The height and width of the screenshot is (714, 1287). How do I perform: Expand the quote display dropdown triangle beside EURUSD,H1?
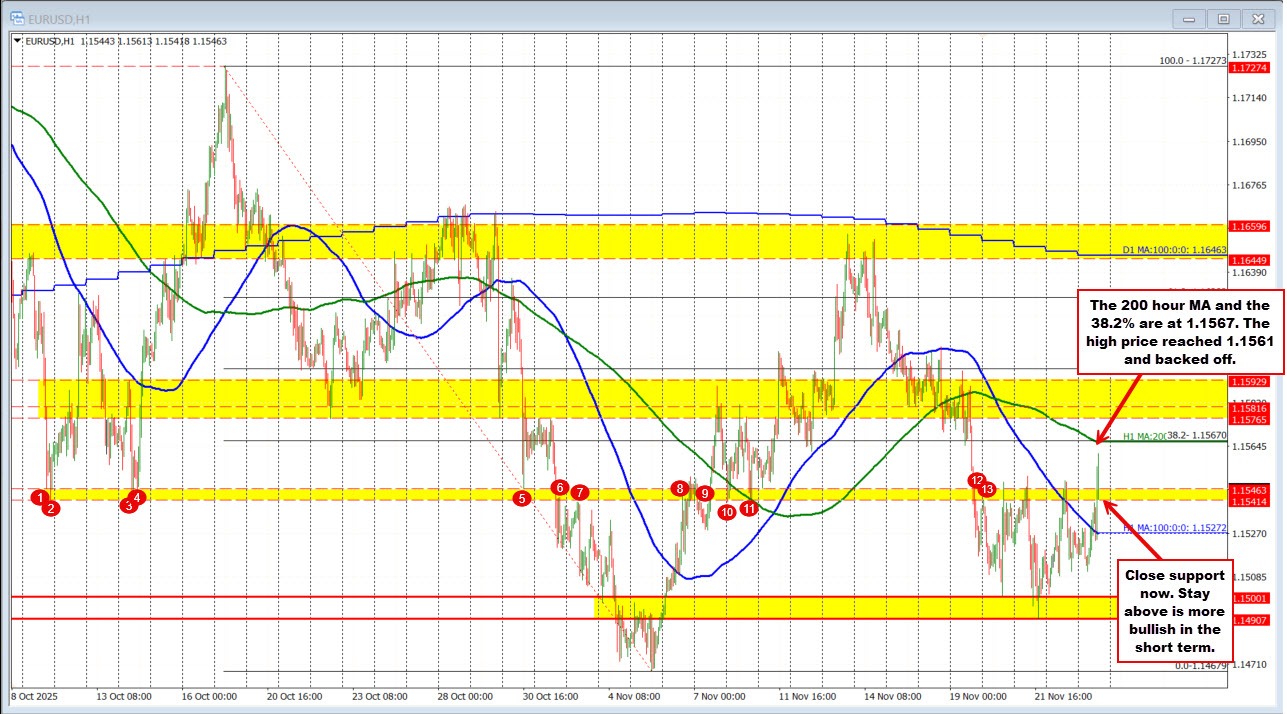[16, 41]
